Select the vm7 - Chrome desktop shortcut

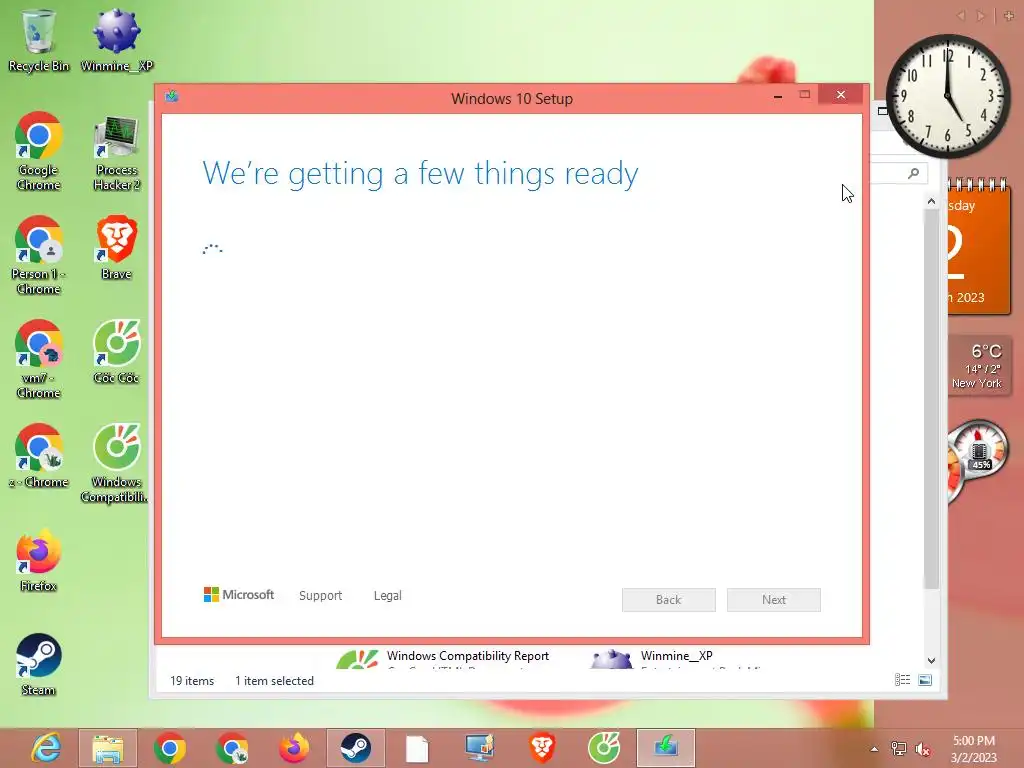pyautogui.click(x=39, y=359)
